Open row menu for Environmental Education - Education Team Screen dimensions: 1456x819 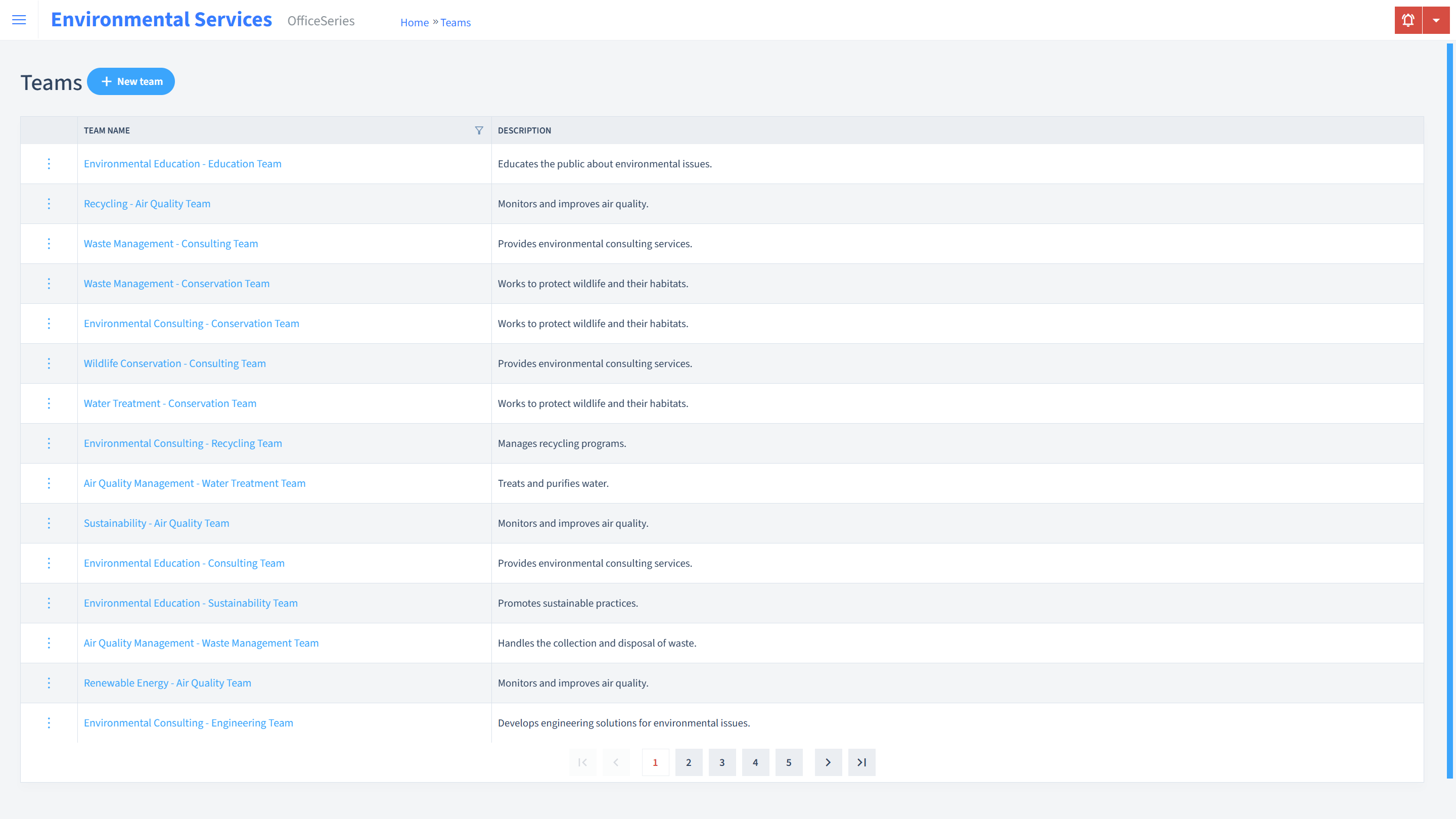49,164
